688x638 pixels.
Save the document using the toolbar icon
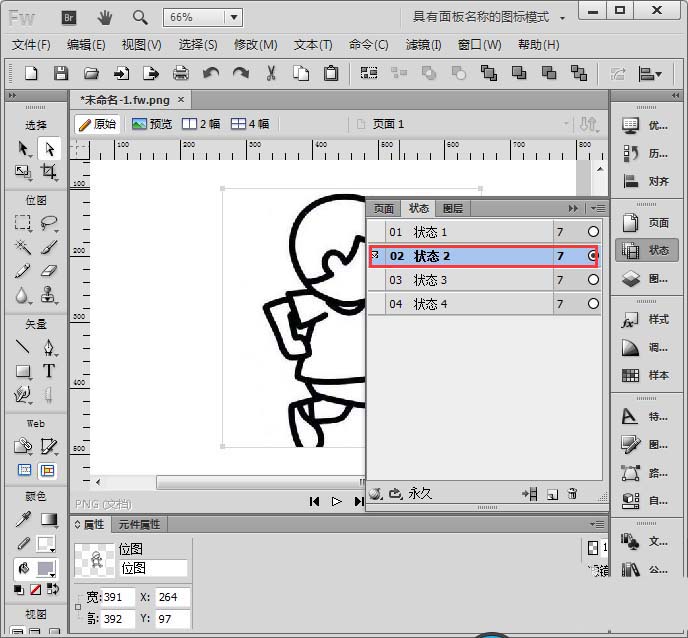point(61,73)
